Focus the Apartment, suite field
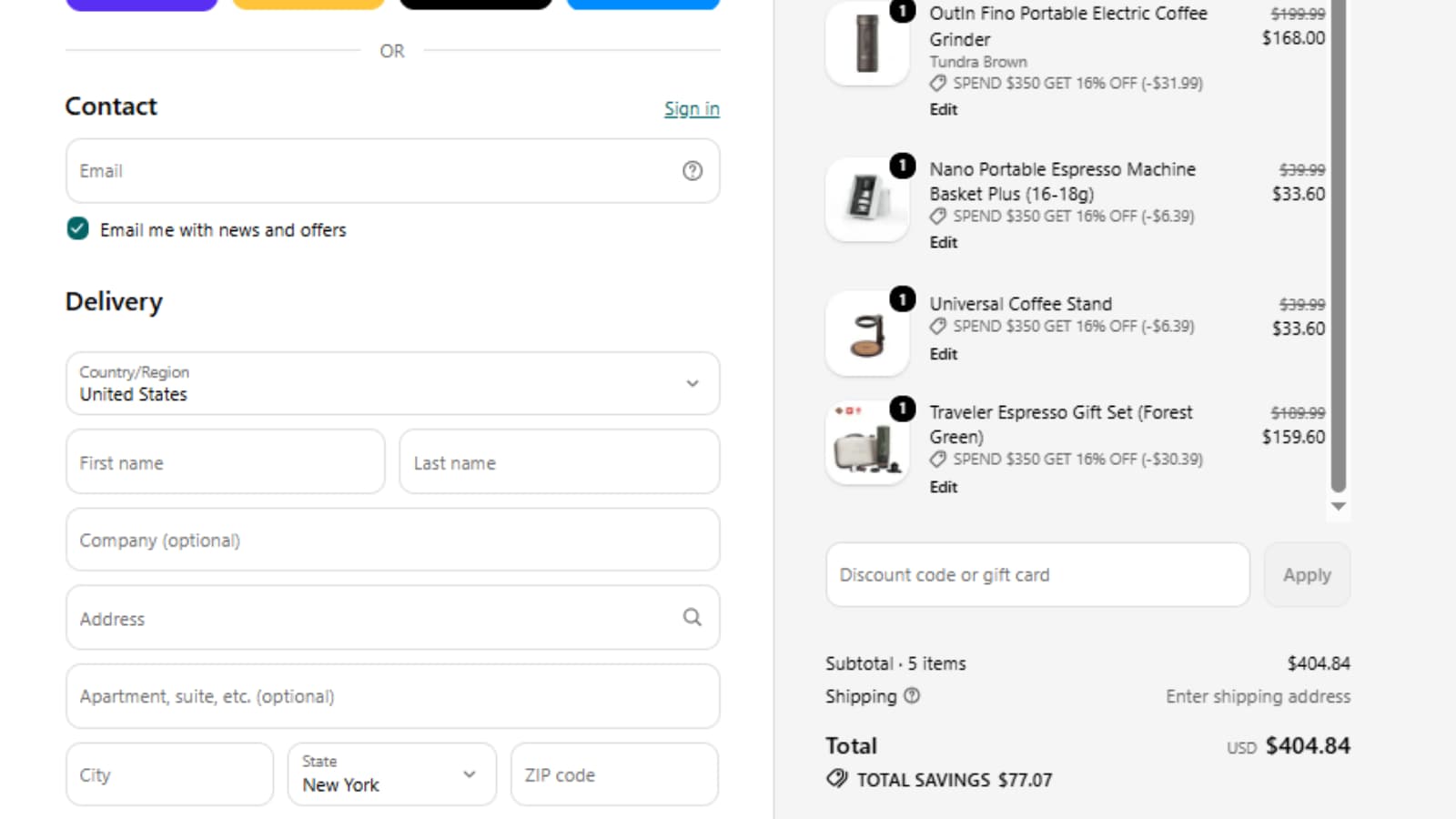This screenshot has width=1456, height=819. [x=393, y=696]
